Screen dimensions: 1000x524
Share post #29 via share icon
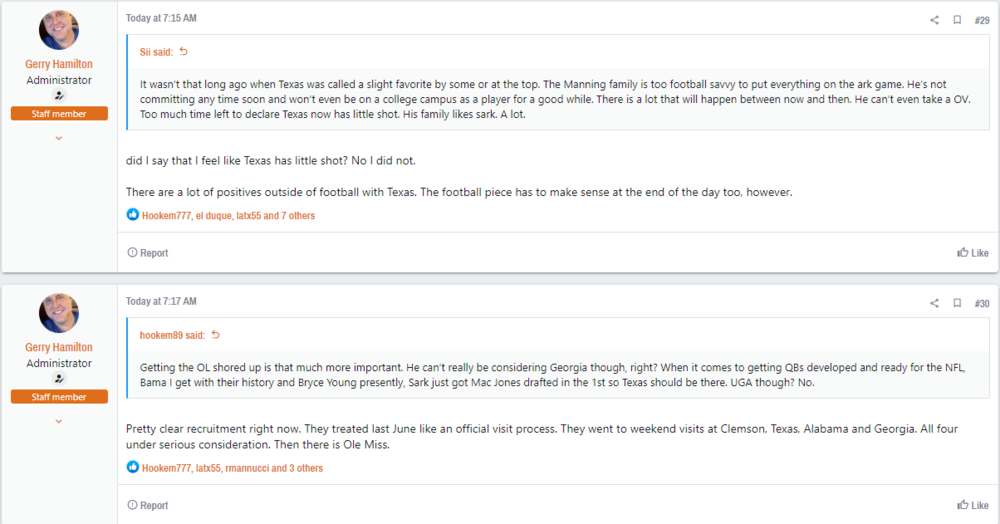point(934,20)
